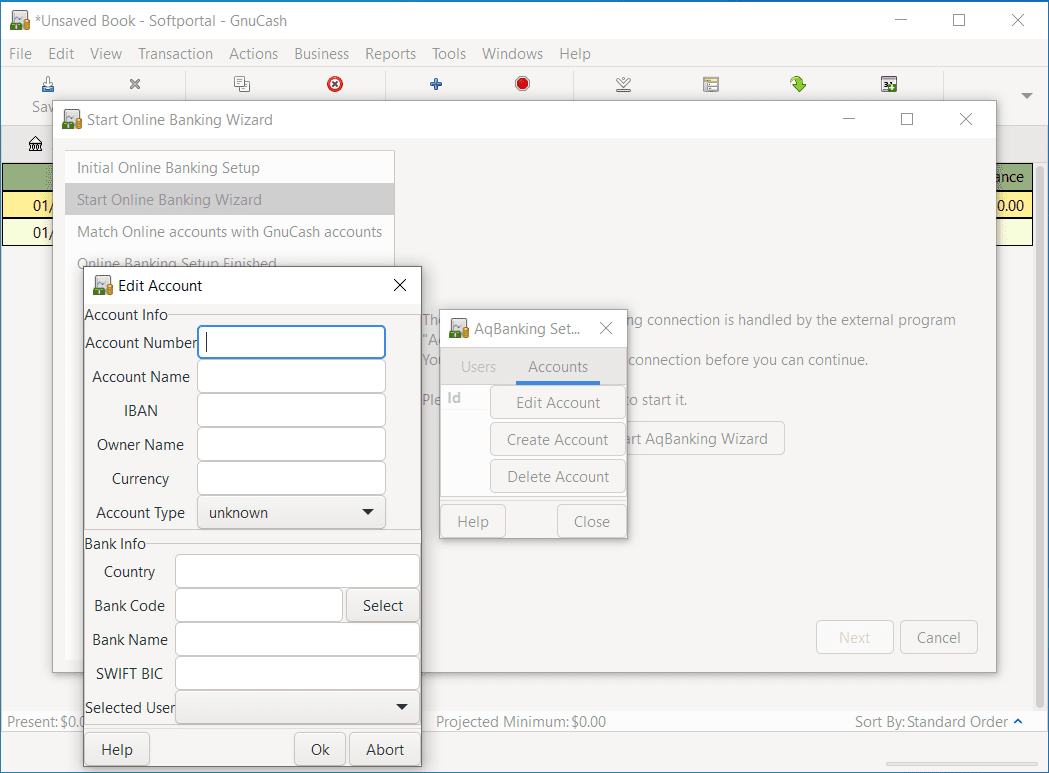Expand the Account Type dropdown
1049x773 pixels.
291,513
